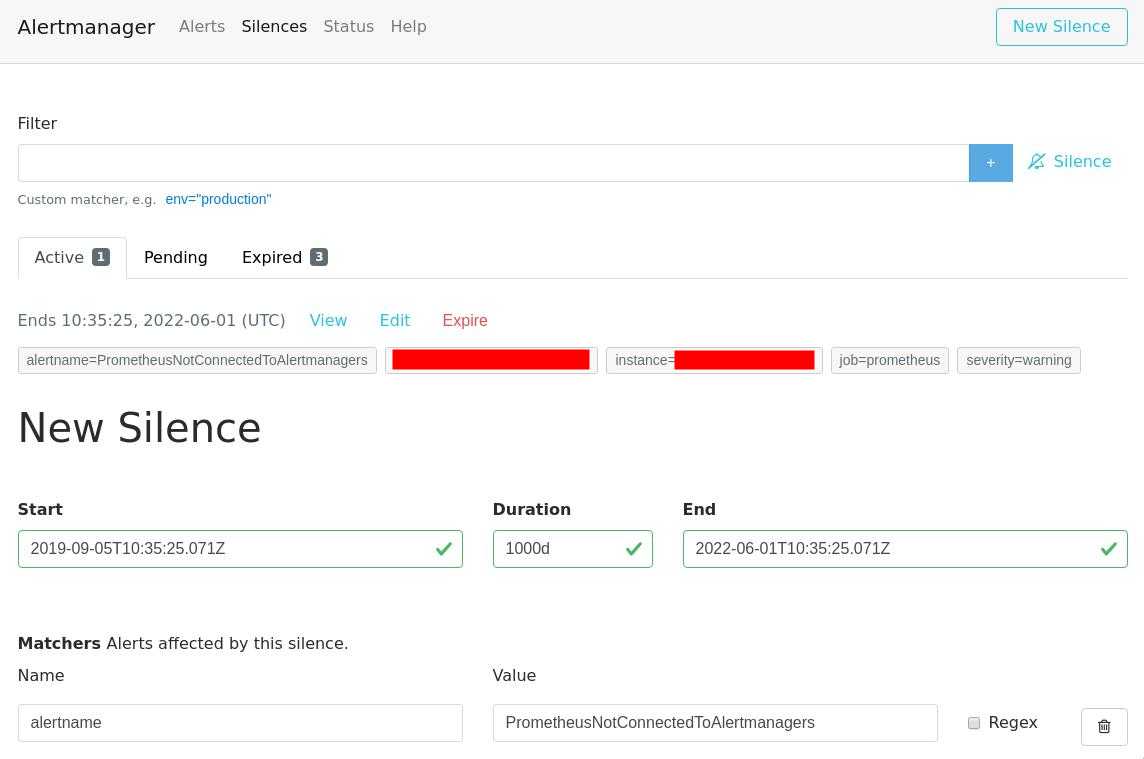Screen dimensions: 1144x759
Task: Enable the Regex checkbox for the alertname value
Action: pyautogui.click(x=973, y=722)
